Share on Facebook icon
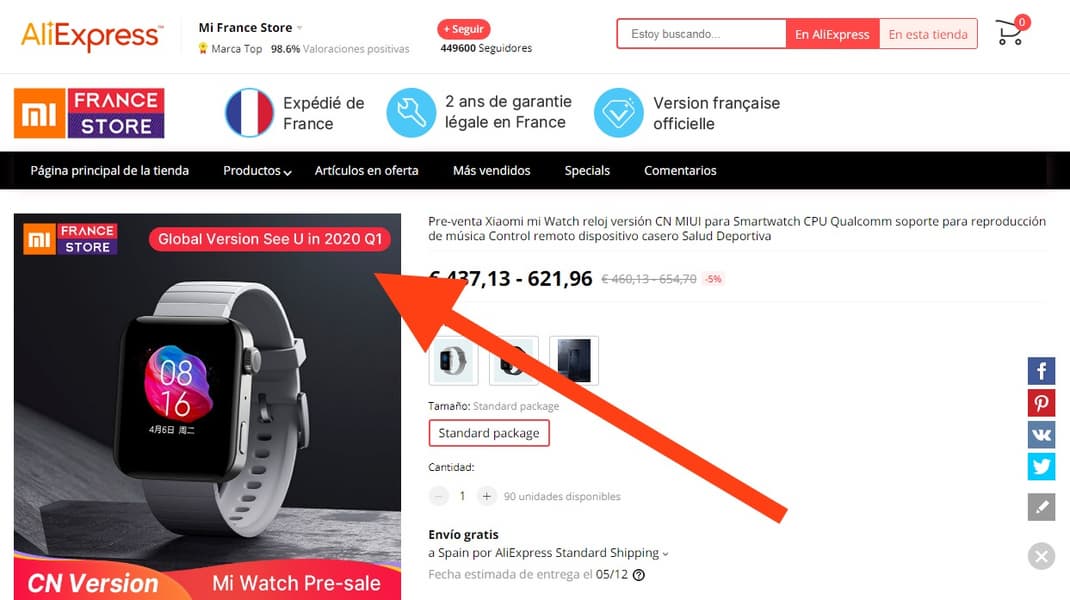The width and height of the screenshot is (1070, 600). (1041, 371)
